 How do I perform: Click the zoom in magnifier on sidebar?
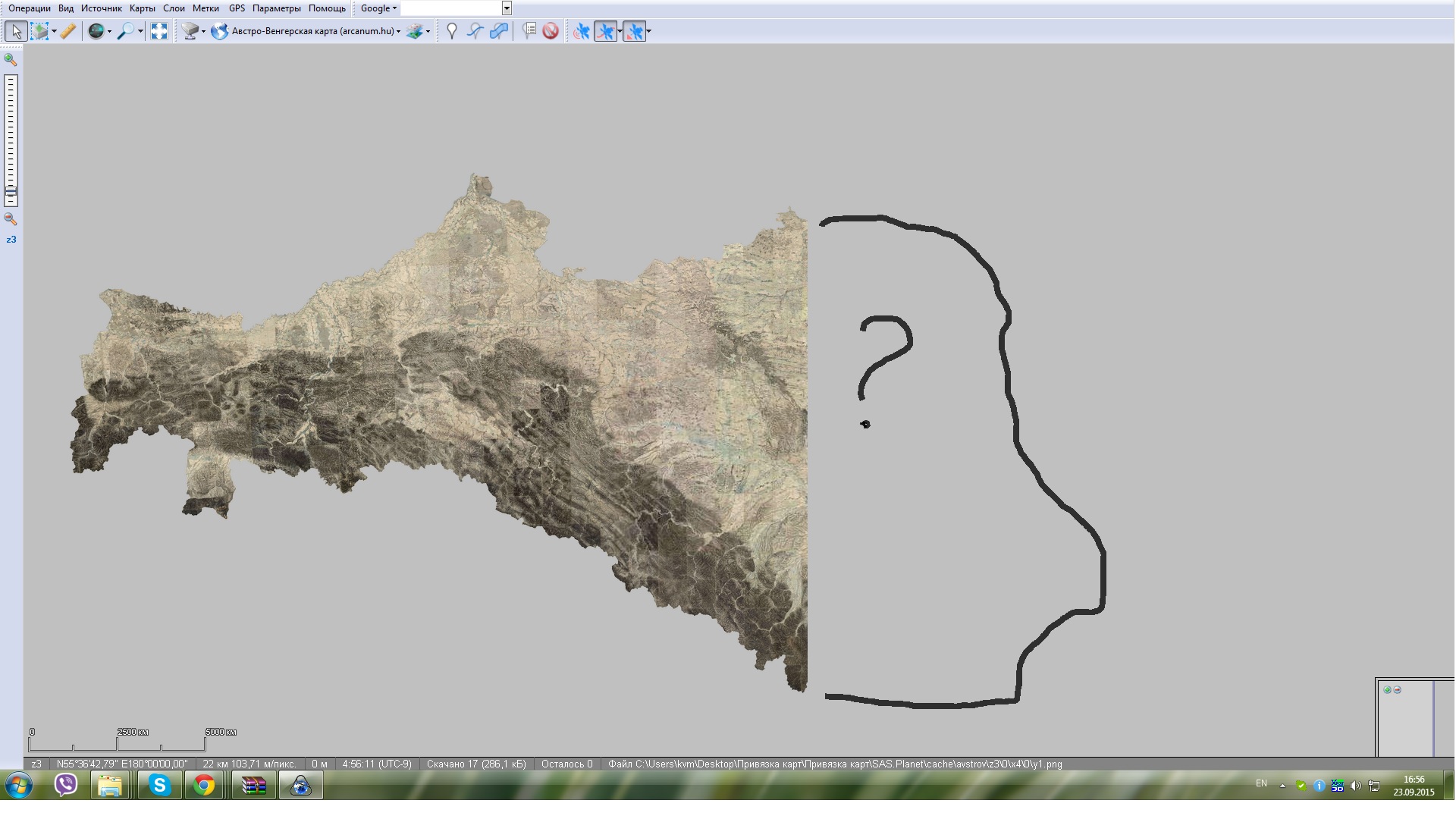coord(11,59)
